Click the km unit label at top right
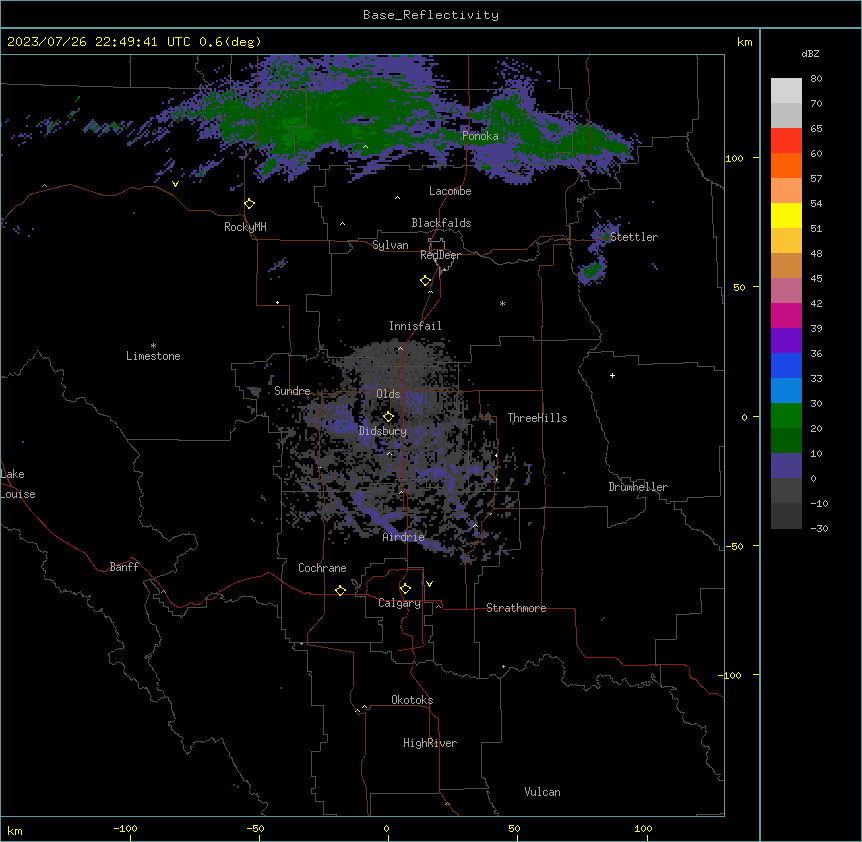Image resolution: width=862 pixels, height=842 pixels. click(x=744, y=42)
